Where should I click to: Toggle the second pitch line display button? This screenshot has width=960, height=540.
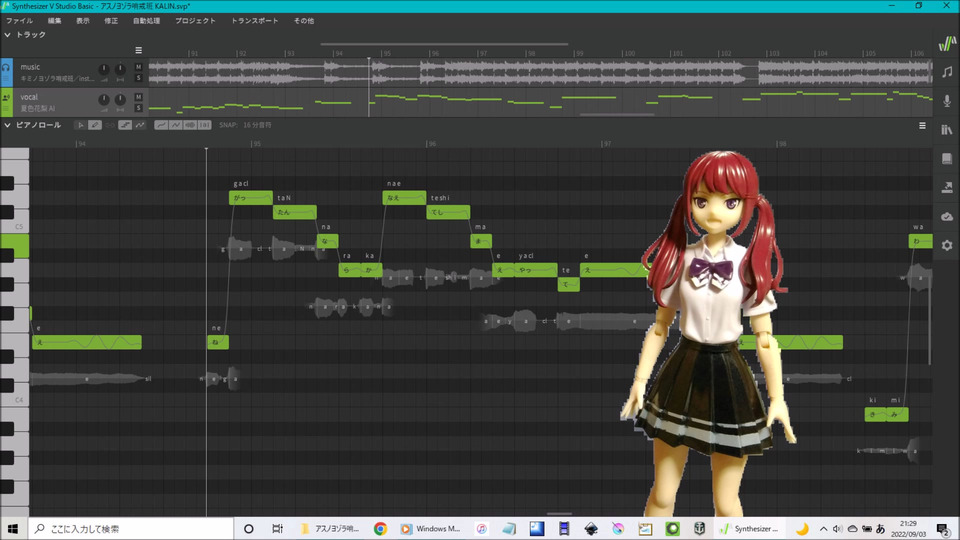[x=176, y=125]
